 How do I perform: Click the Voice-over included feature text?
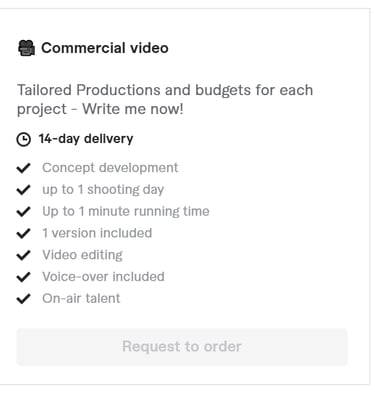click(103, 277)
